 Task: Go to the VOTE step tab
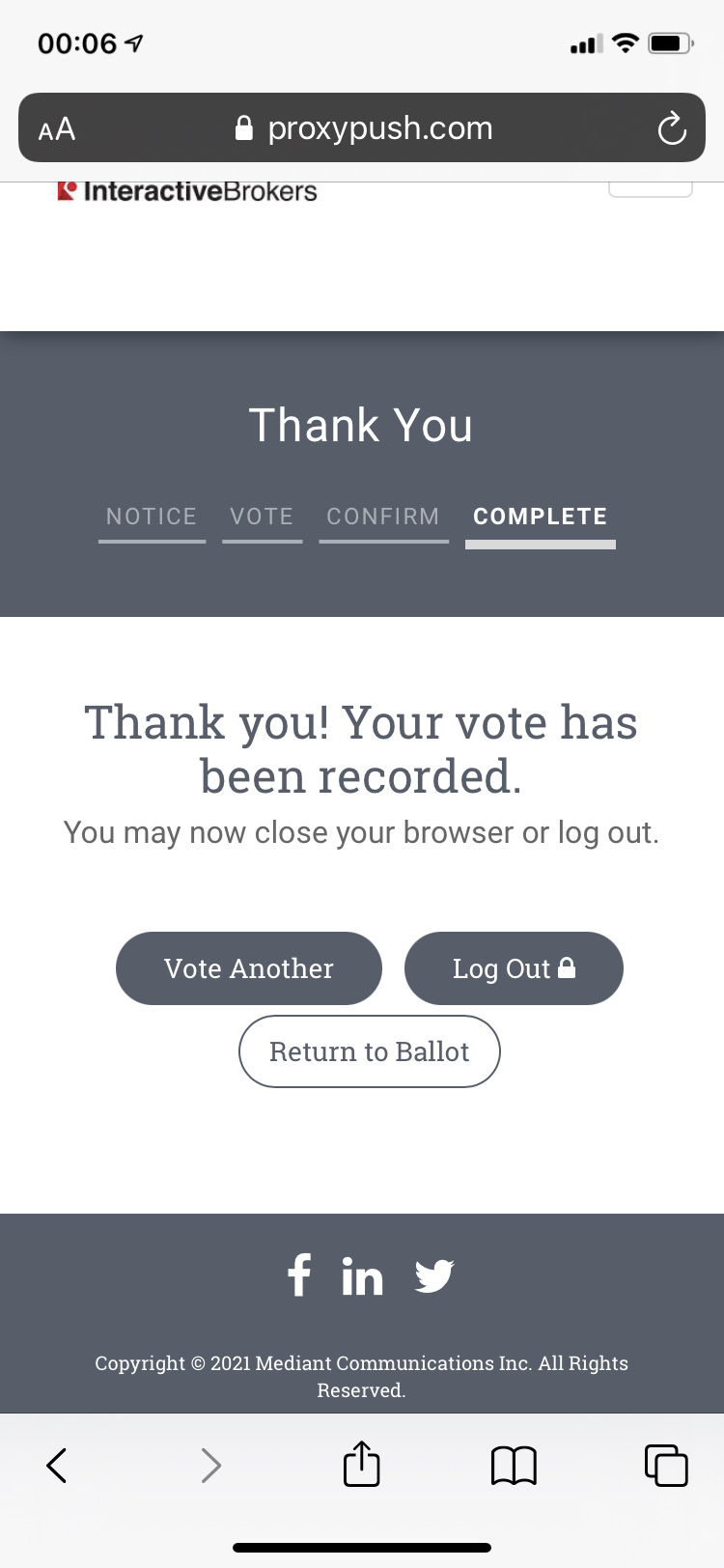pos(262,518)
